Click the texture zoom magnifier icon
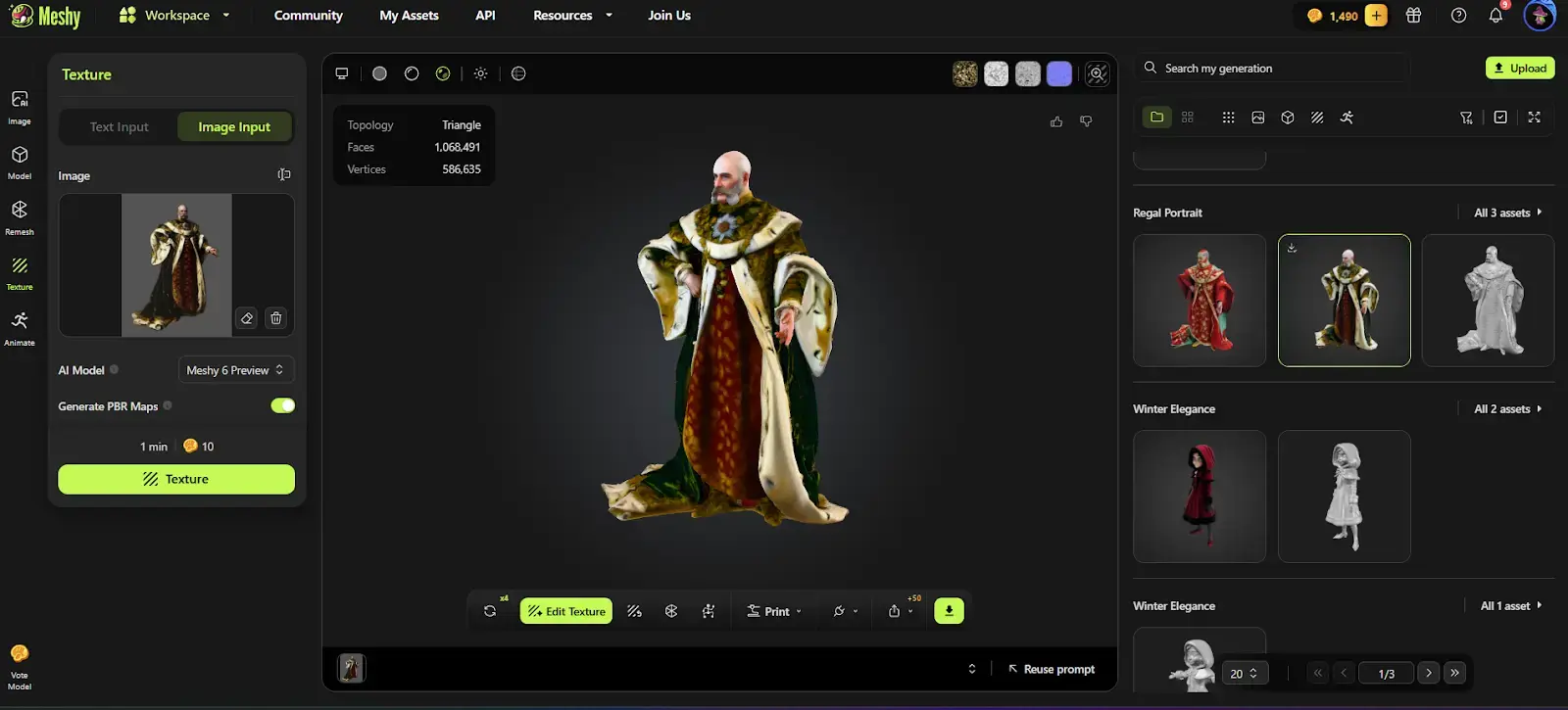Image resolution: width=1568 pixels, height=710 pixels. click(x=1098, y=73)
